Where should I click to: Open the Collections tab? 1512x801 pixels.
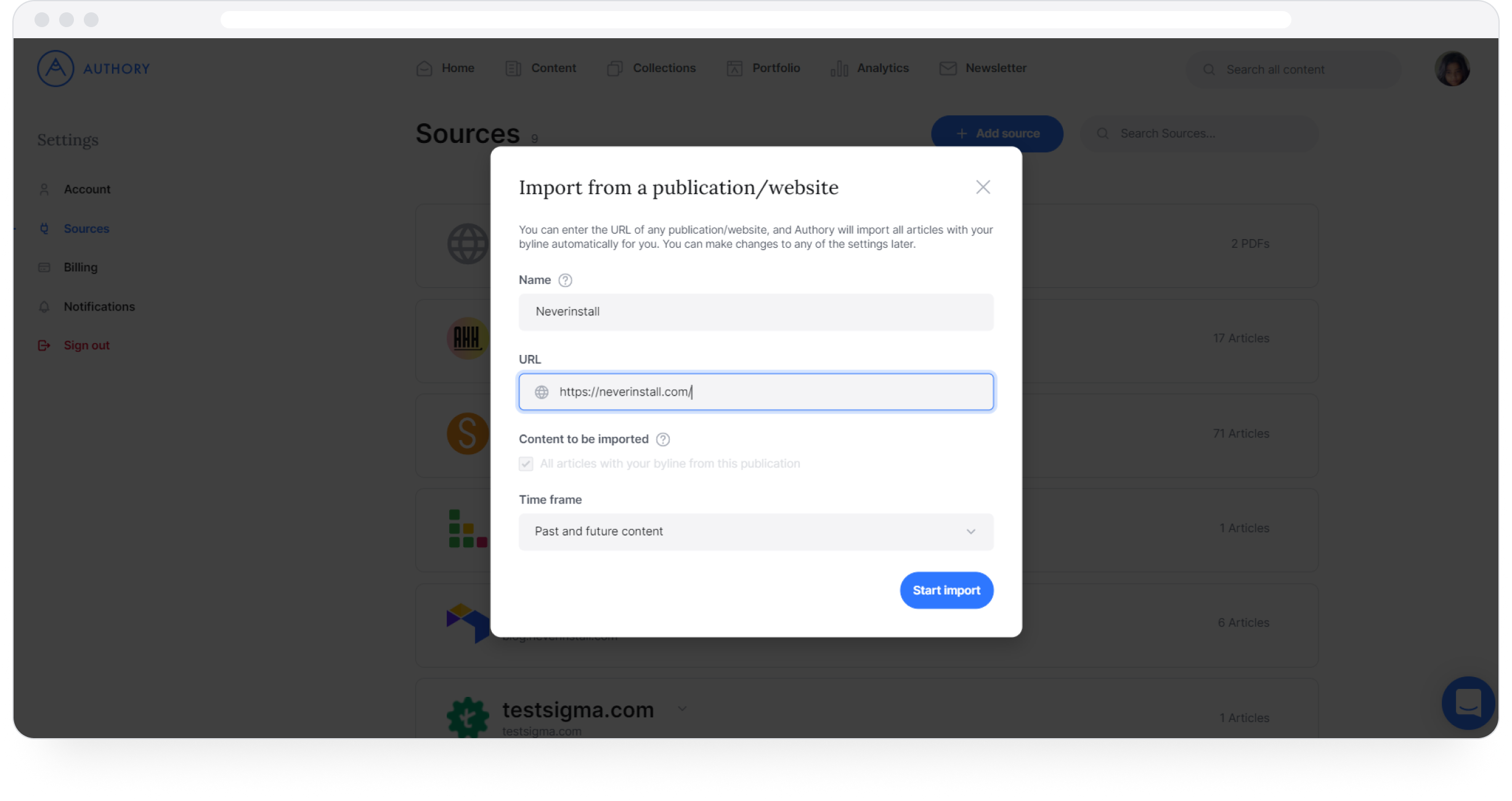point(651,68)
